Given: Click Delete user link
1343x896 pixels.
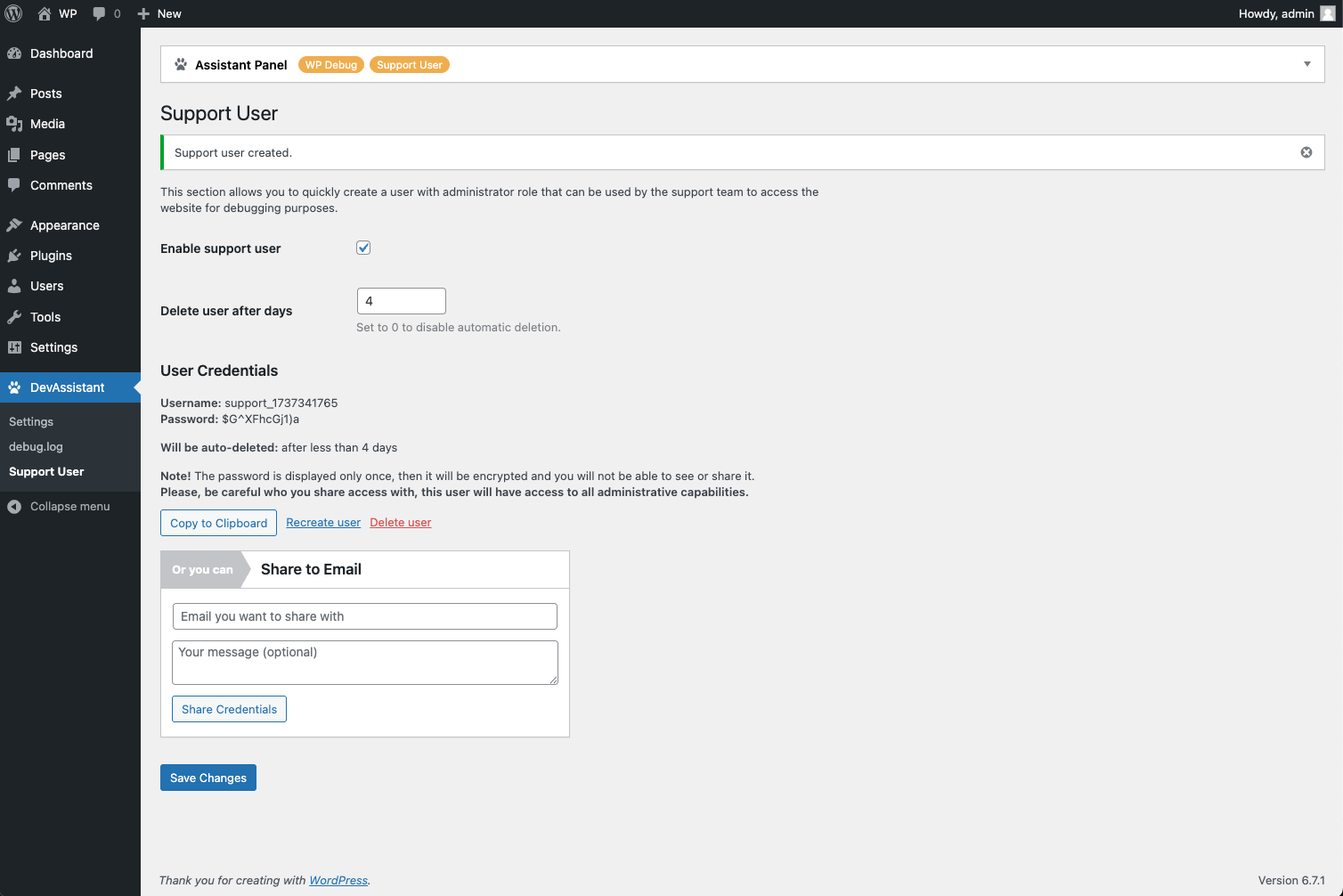Looking at the screenshot, I should tap(401, 523).
